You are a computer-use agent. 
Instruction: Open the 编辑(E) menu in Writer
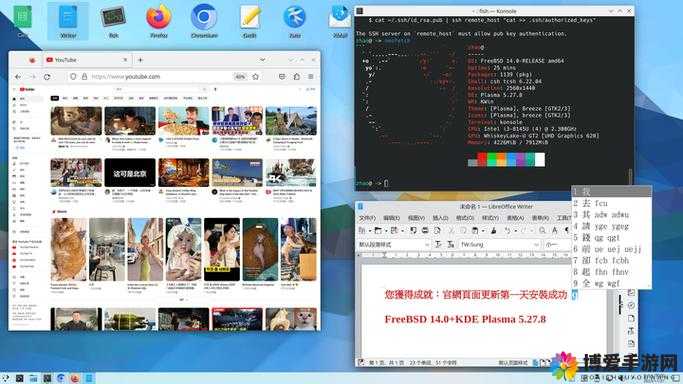pos(391,218)
